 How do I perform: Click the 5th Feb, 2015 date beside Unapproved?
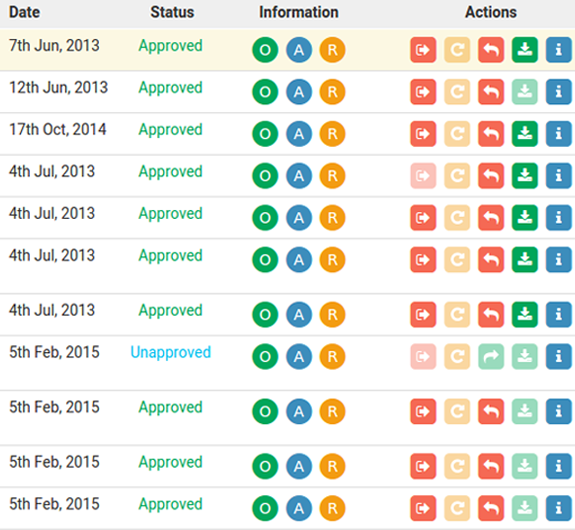54,352
